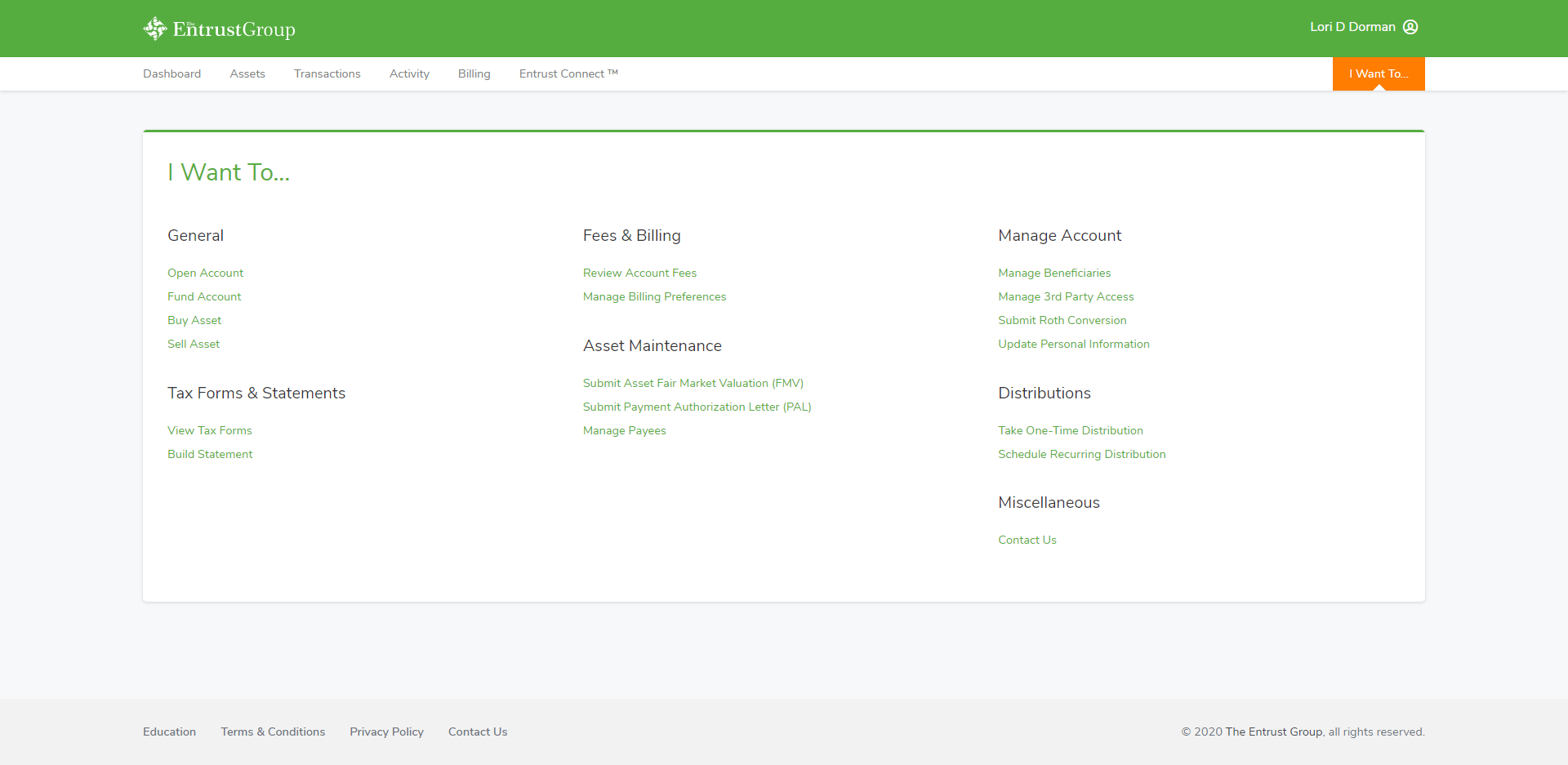Screen dimensions: 1568x765
Task: Click Contact Us under Miscellaneous
Action: pyautogui.click(x=1027, y=540)
